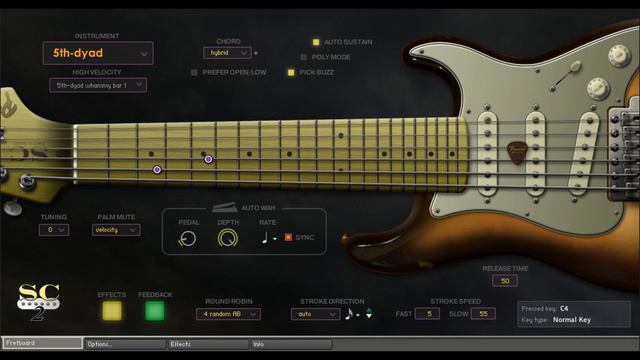640x360 pixels.
Task: Toggle the Prefer Open/Low checkbox
Action: 194,73
